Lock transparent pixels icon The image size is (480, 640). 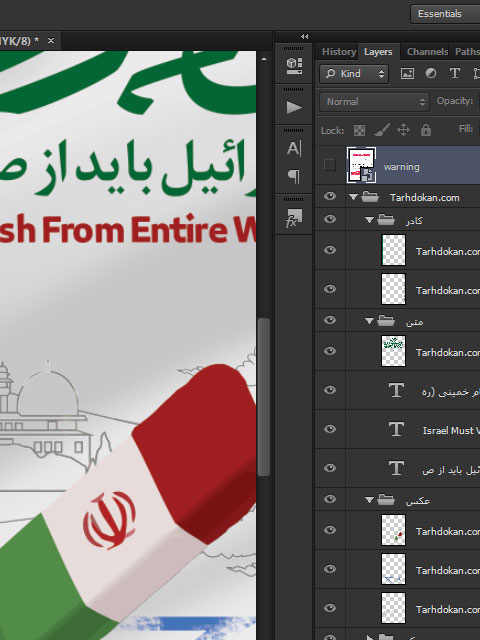pos(360,131)
